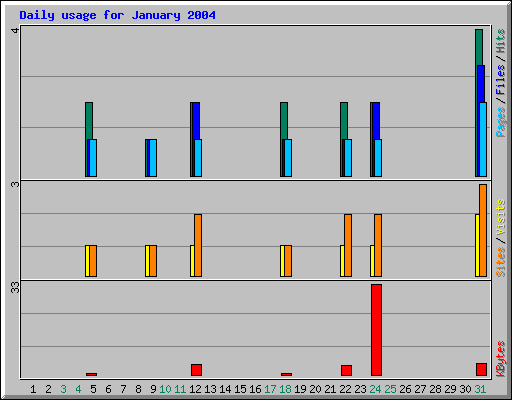Click the yellow Visits bar for day 5
512x400 pixels.
87,261
